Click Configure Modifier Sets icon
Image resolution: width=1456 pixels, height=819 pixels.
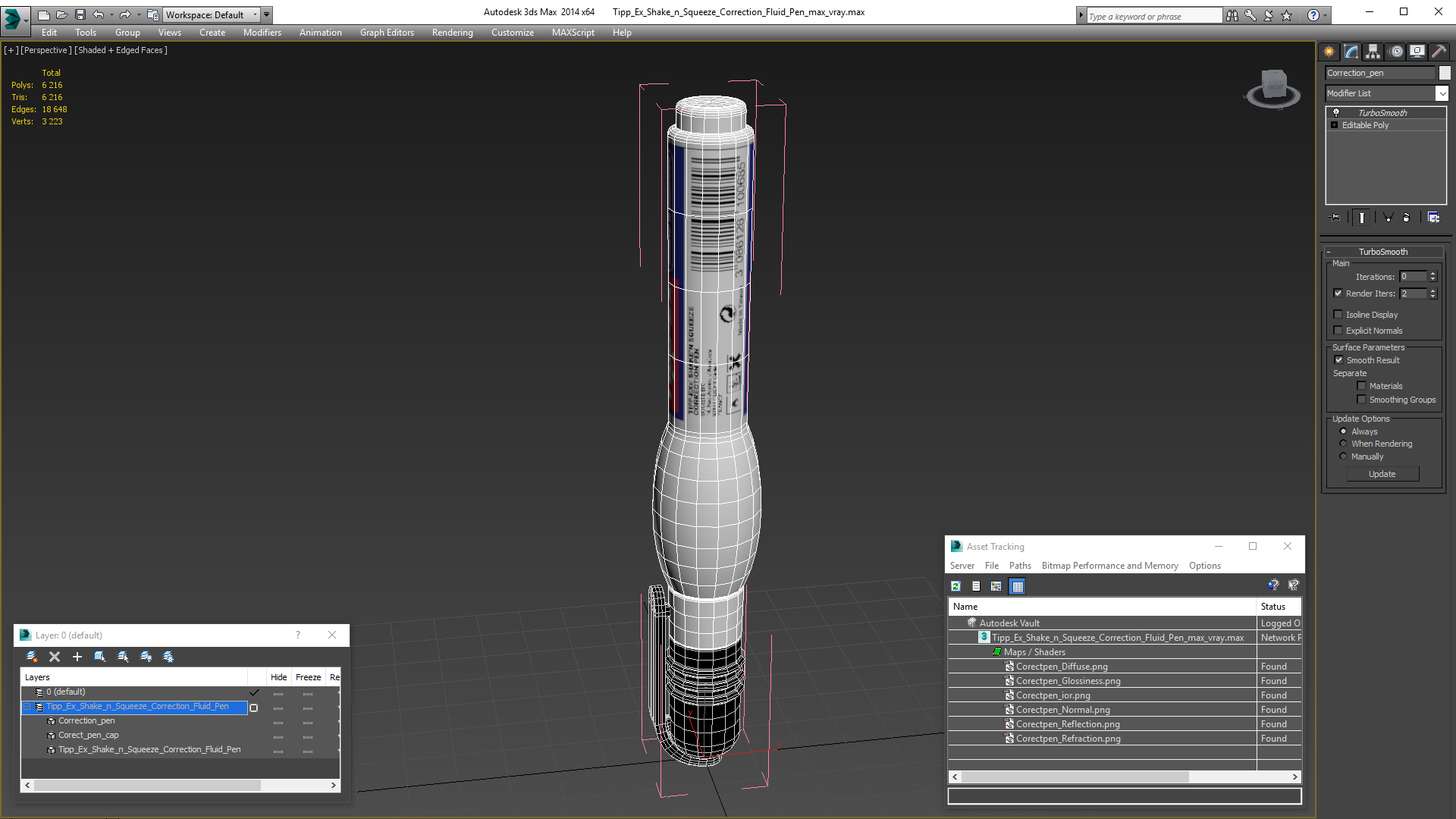click(1433, 218)
